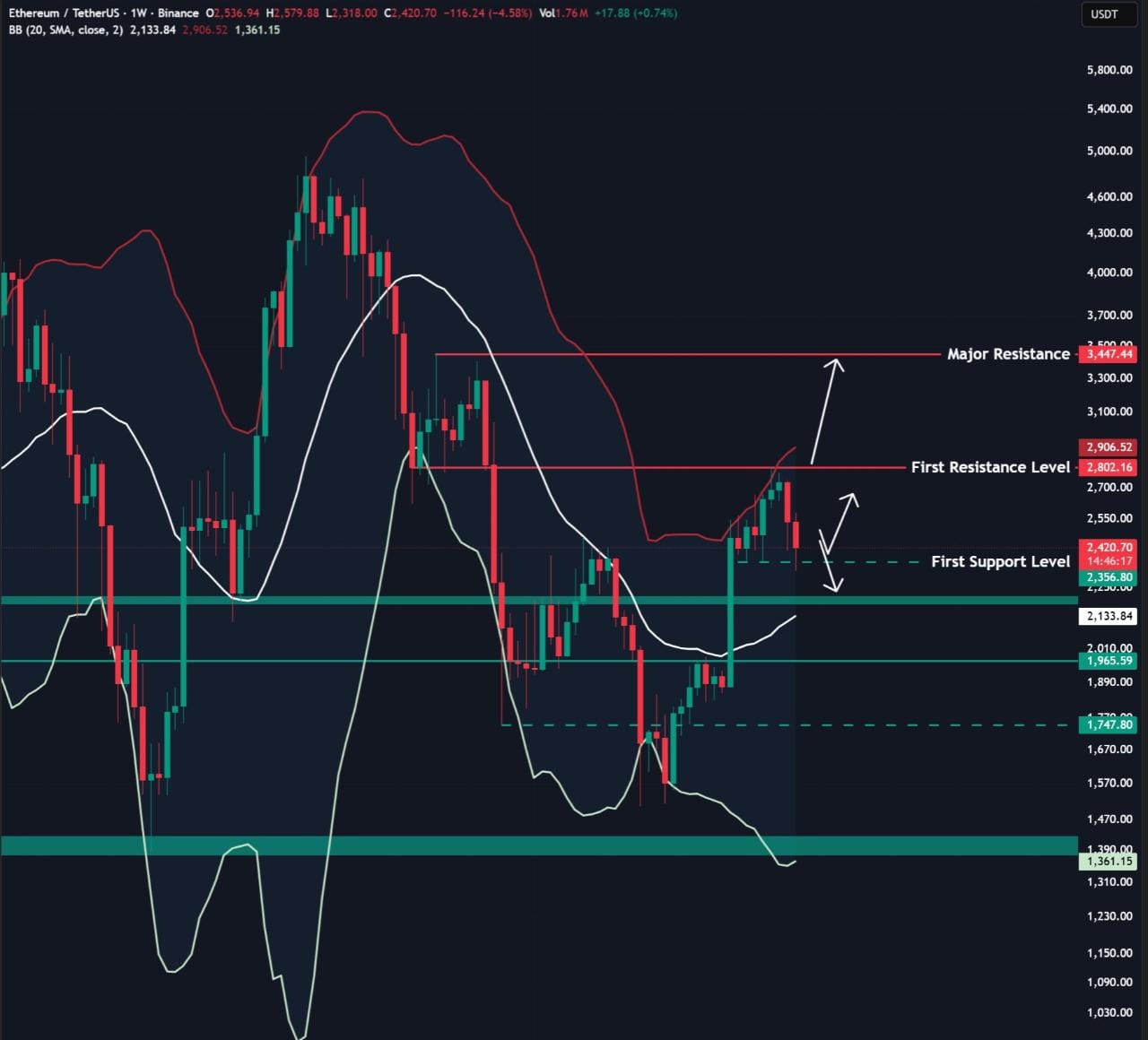The image size is (1148, 1040).
Task: Click the 5,800.00 price scale label
Action: point(1109,70)
